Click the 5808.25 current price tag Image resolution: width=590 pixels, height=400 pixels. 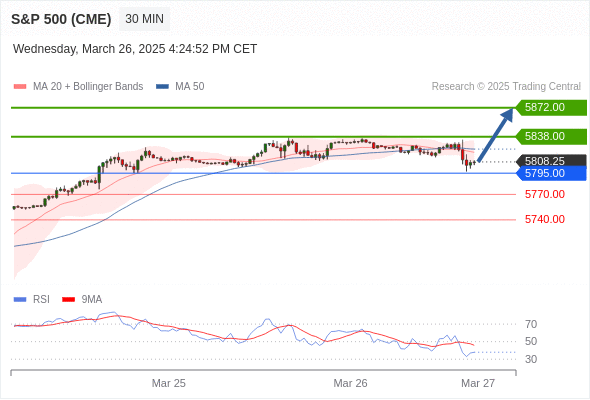coord(551,161)
